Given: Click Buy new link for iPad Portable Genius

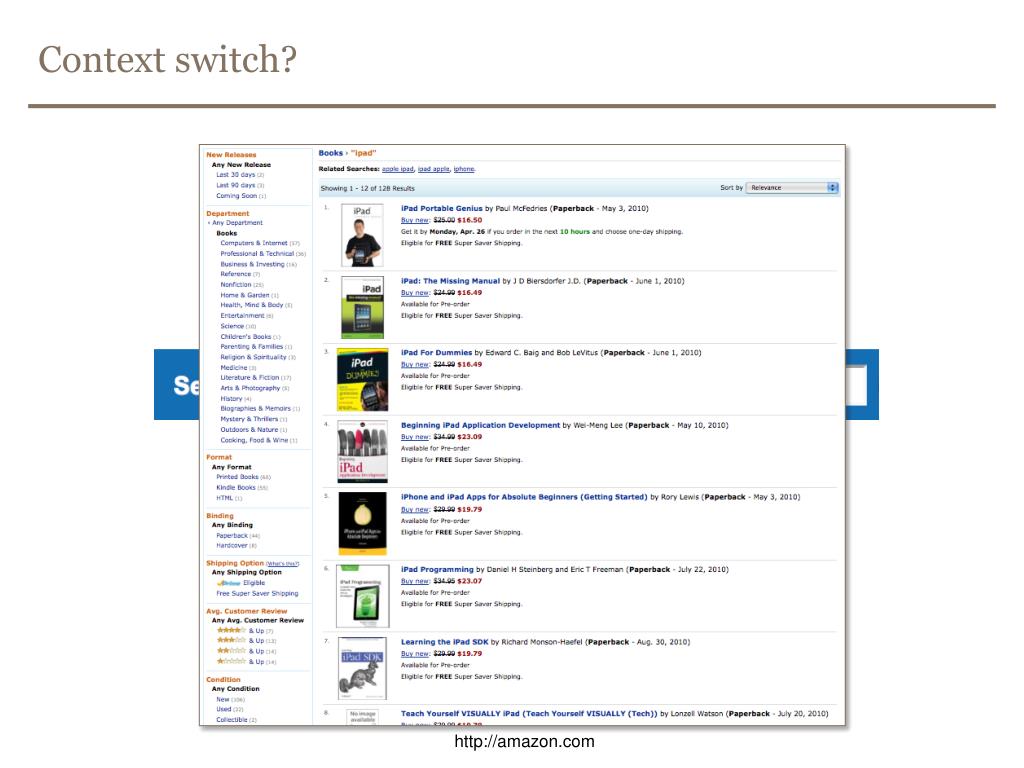Looking at the screenshot, I should [415, 221].
